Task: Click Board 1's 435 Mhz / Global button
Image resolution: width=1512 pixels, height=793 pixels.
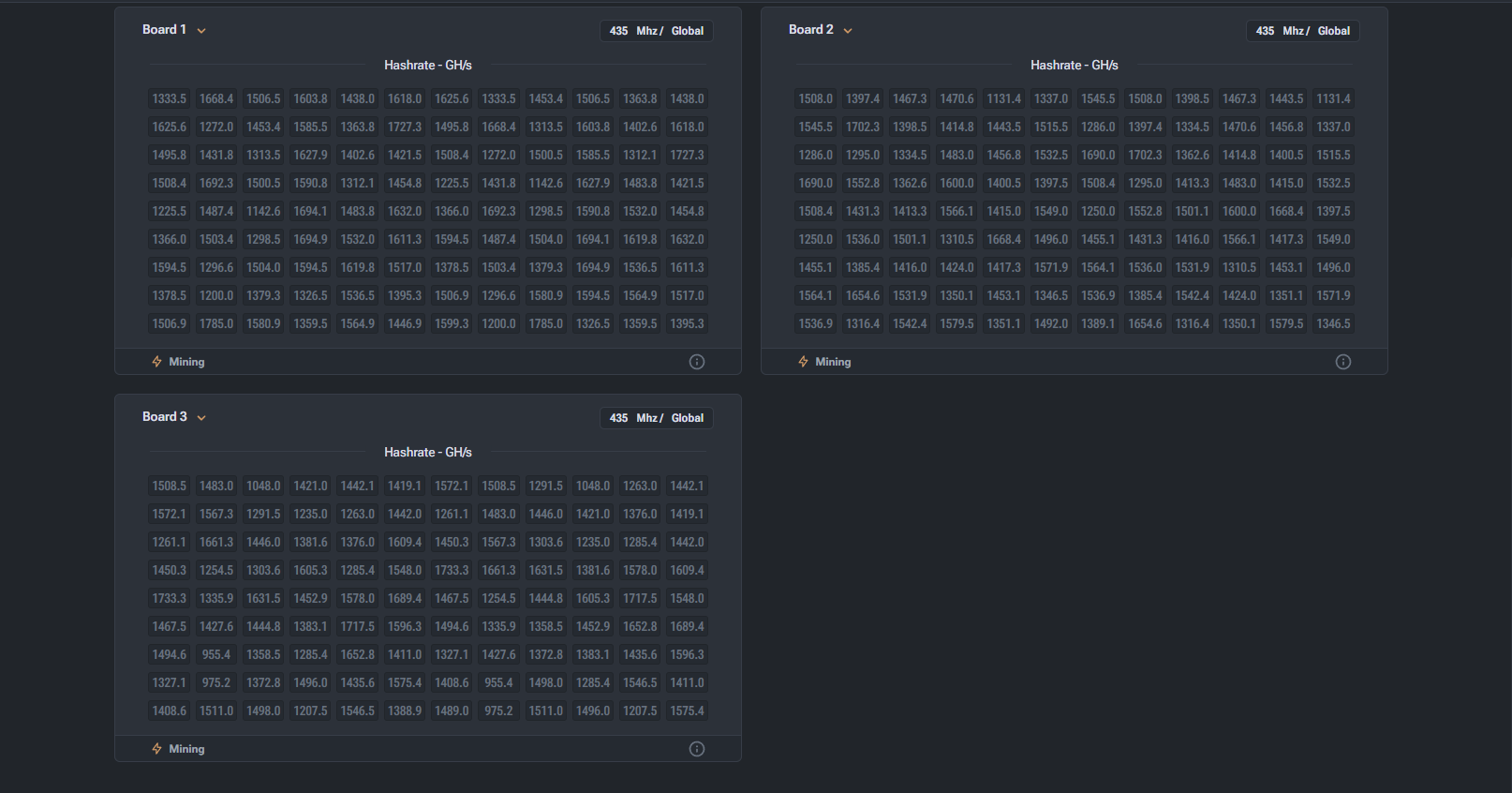Action: pos(657,31)
